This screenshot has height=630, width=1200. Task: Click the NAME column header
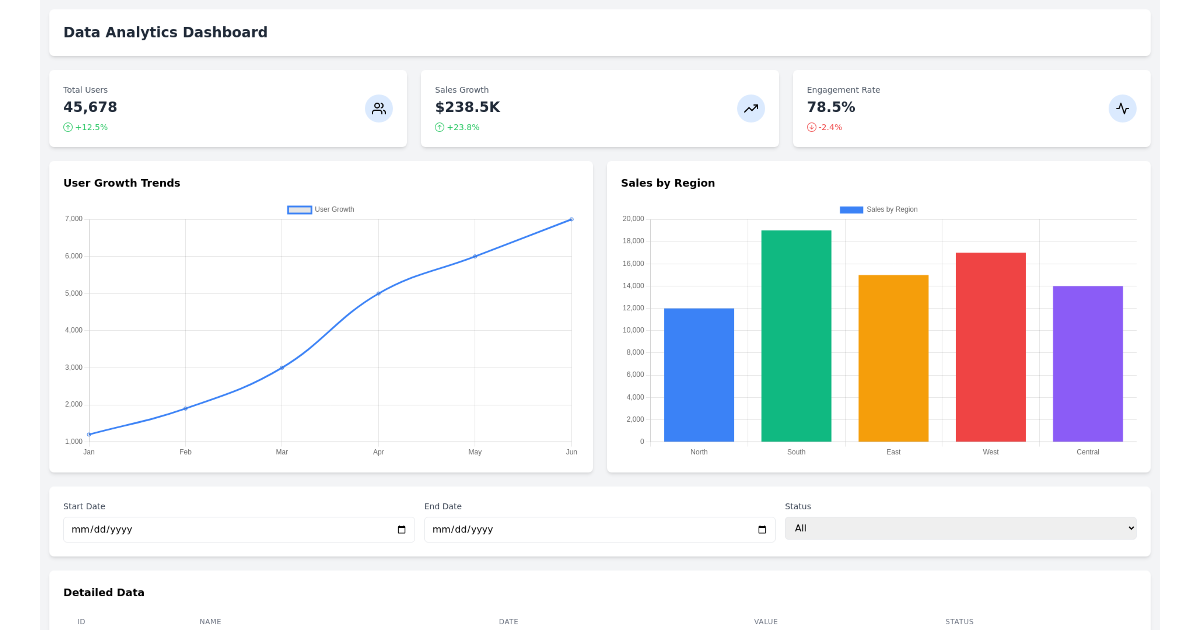210,621
